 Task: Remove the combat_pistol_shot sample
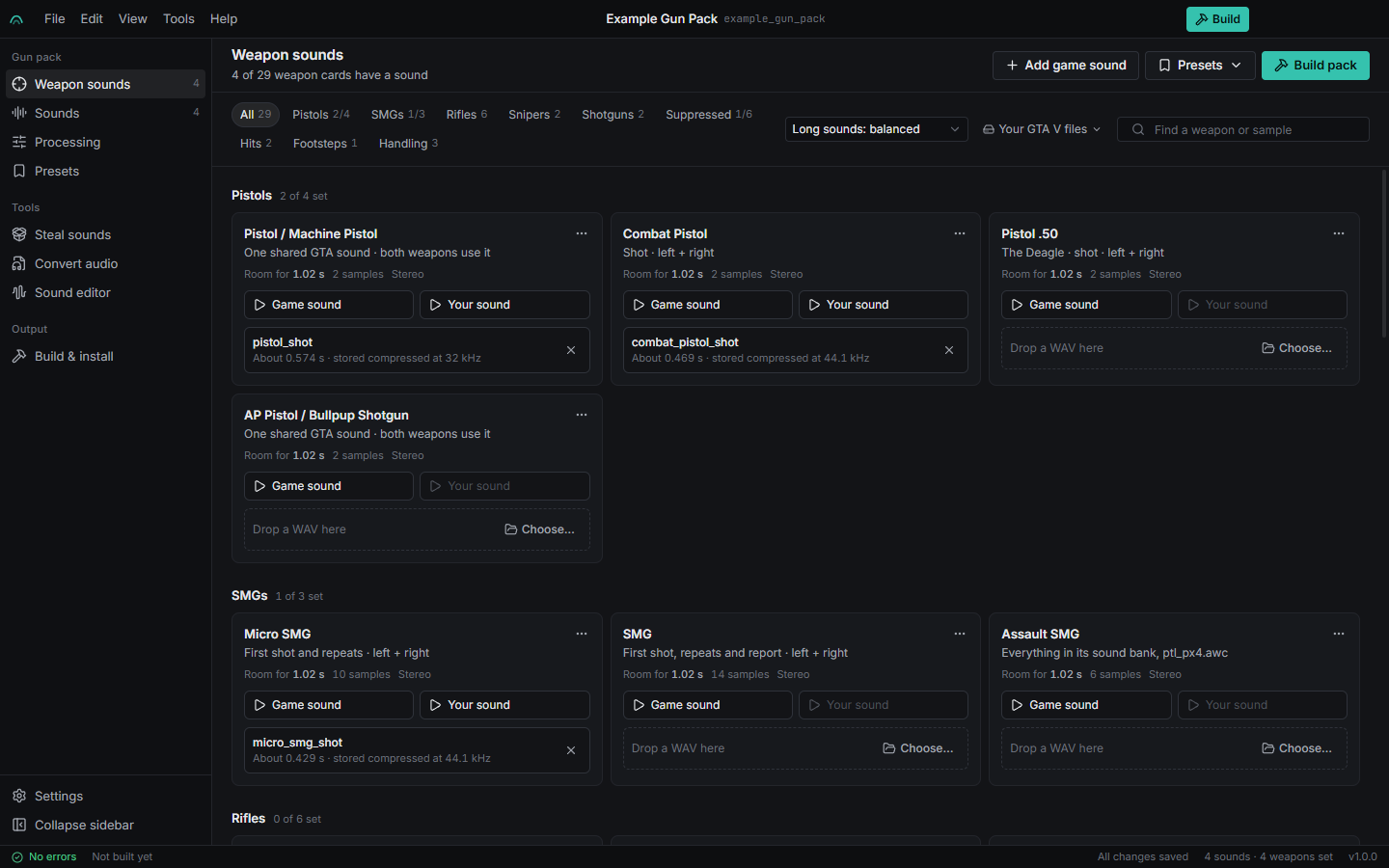949,350
